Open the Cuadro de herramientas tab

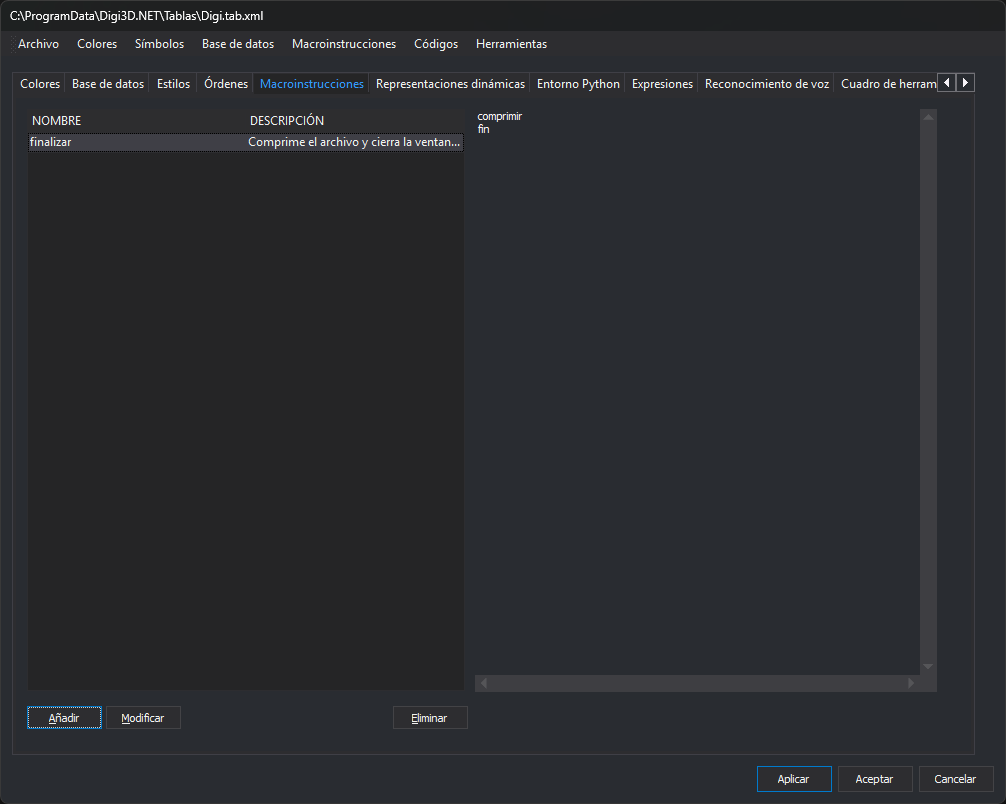888,84
